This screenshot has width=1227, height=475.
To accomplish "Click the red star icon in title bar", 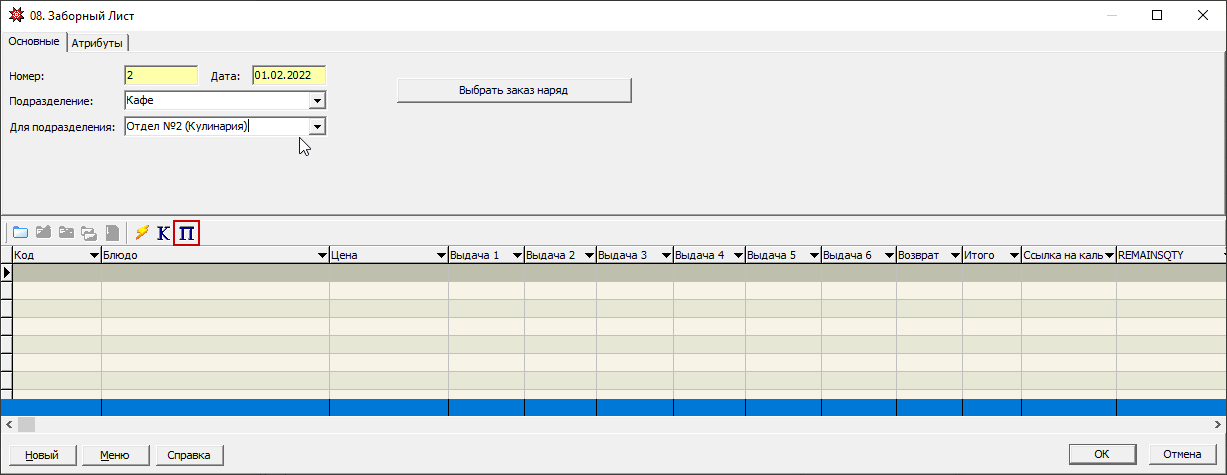I will point(15,15).
